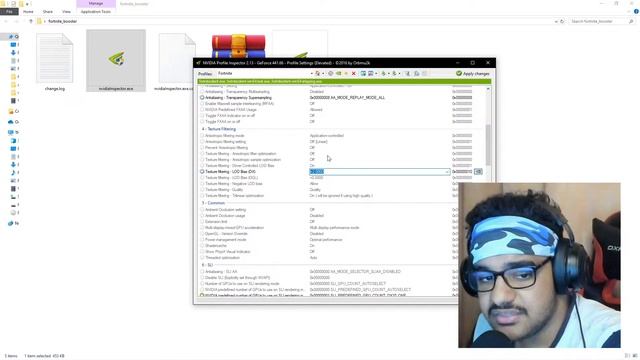Screen dimensions: 640x360
Task: Click the refresh profile icon in Inspector toolbar
Action: [331, 73]
